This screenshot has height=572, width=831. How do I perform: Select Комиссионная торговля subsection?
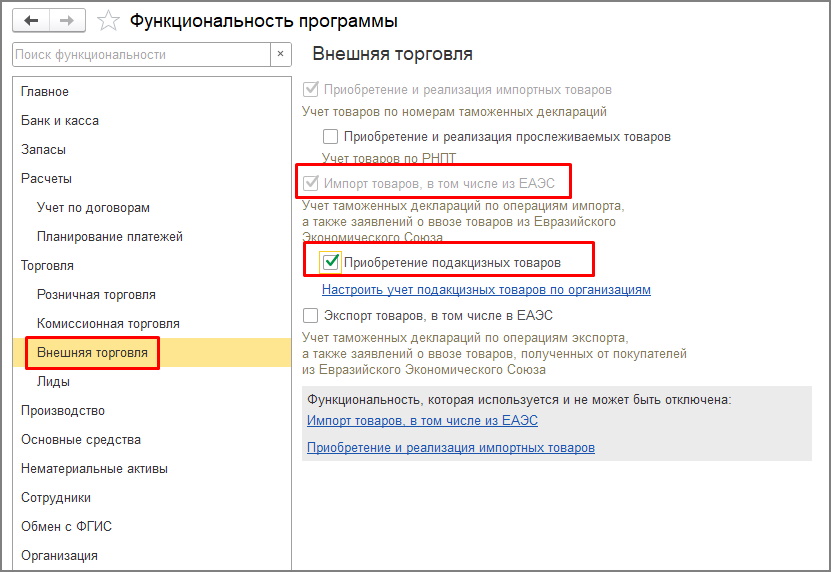pos(152,323)
